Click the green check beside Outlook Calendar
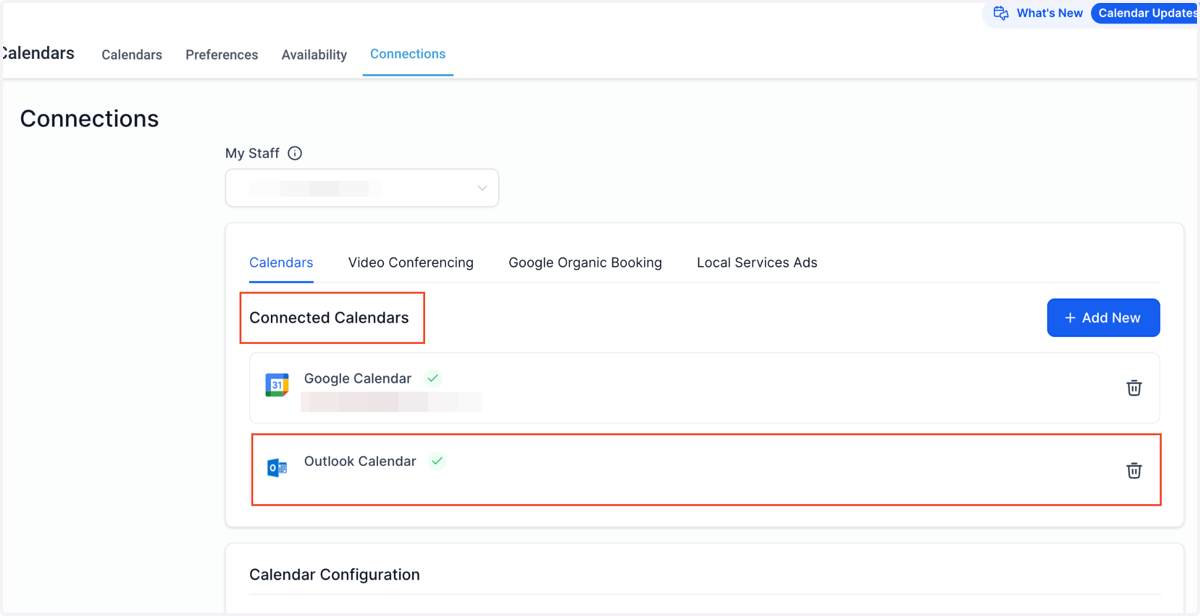Viewport: 1200px width, 616px height. [437, 461]
